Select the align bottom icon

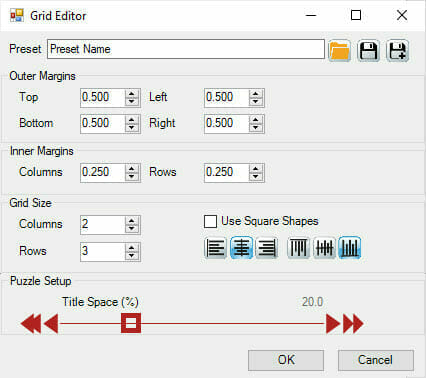(350, 248)
